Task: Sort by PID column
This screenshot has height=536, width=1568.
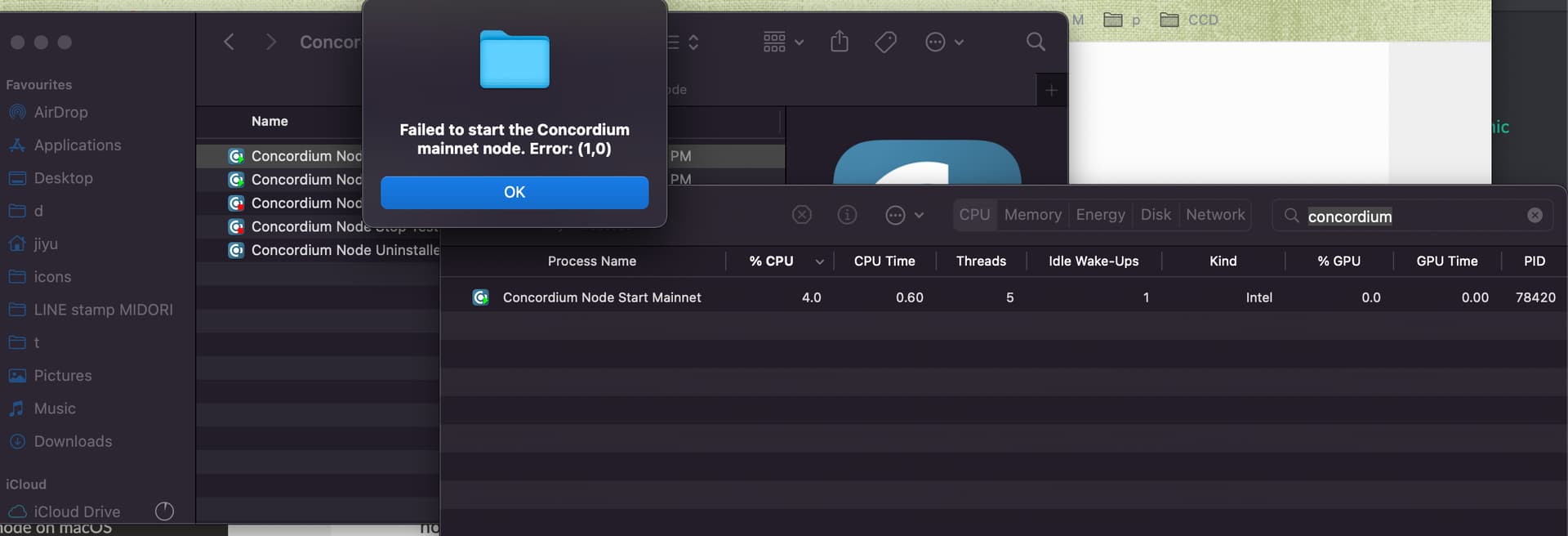Action: point(1534,261)
